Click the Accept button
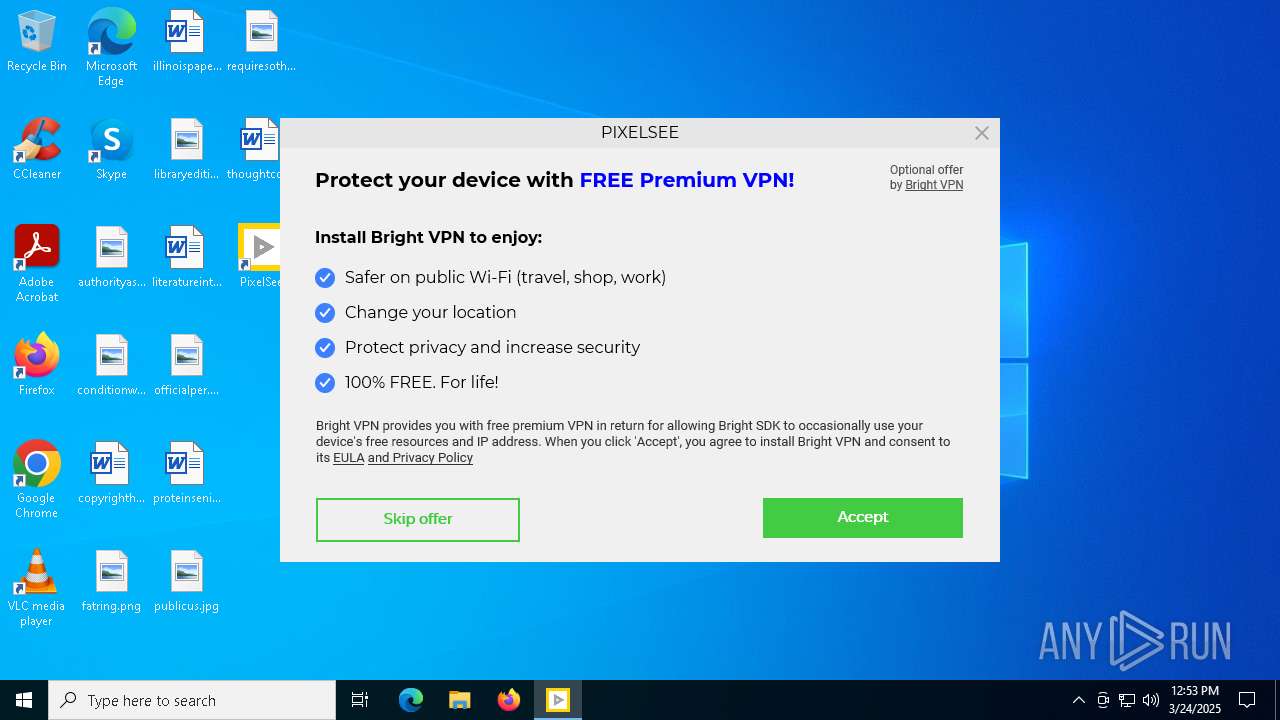Image resolution: width=1280 pixels, height=720 pixels. pos(862,518)
